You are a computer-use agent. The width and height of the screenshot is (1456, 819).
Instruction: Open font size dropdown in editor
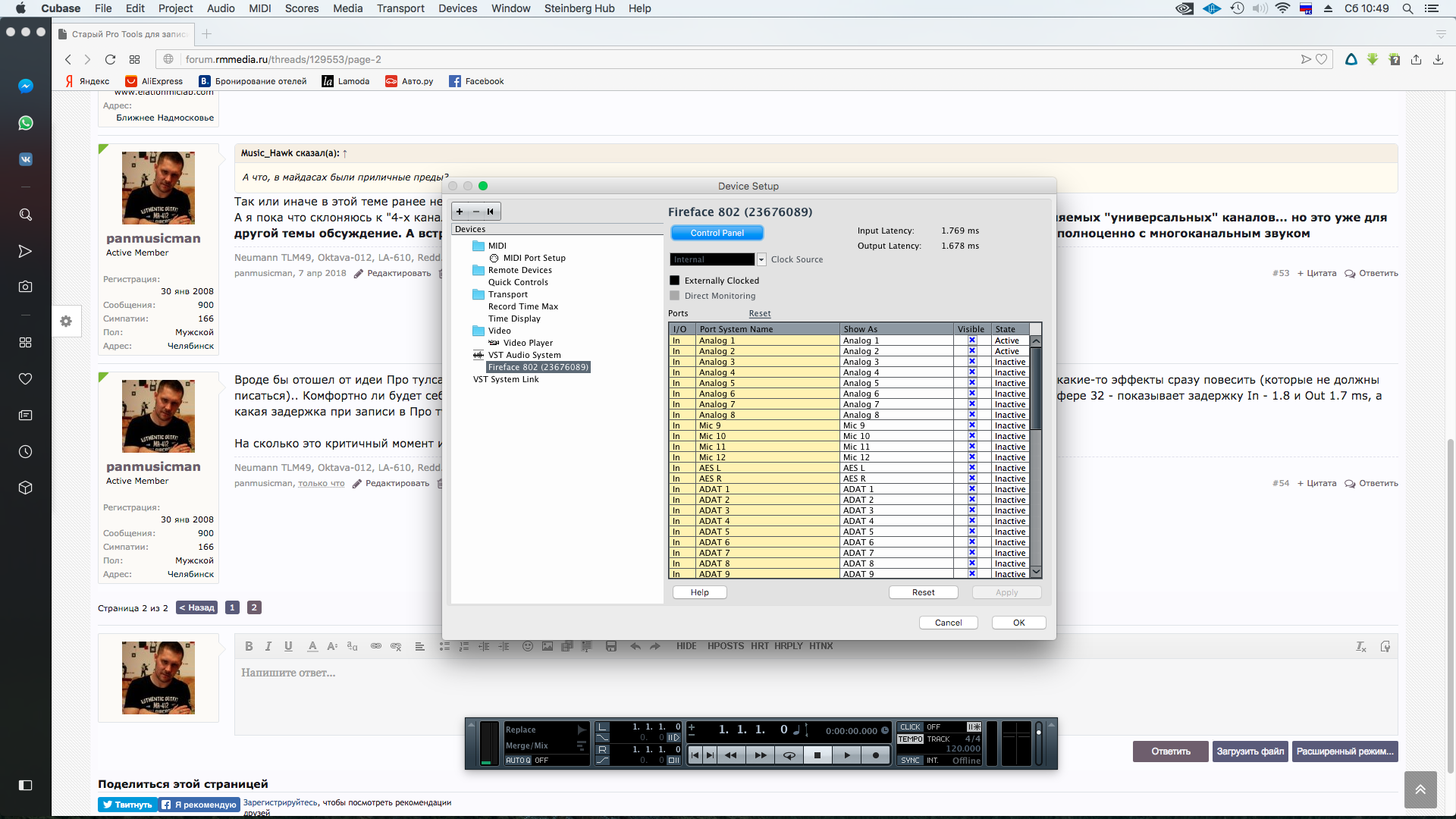point(332,646)
